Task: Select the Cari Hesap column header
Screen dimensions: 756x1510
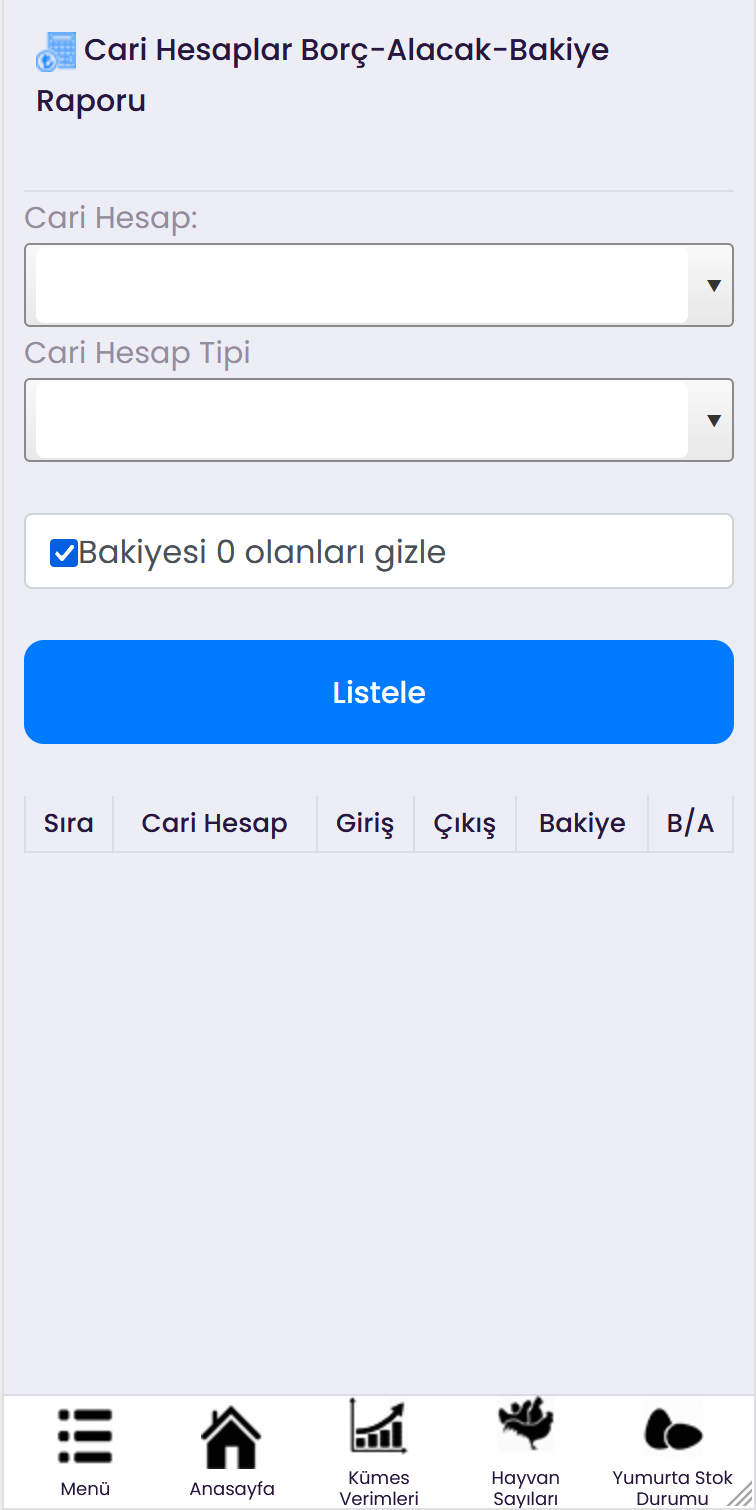Action: [215, 824]
